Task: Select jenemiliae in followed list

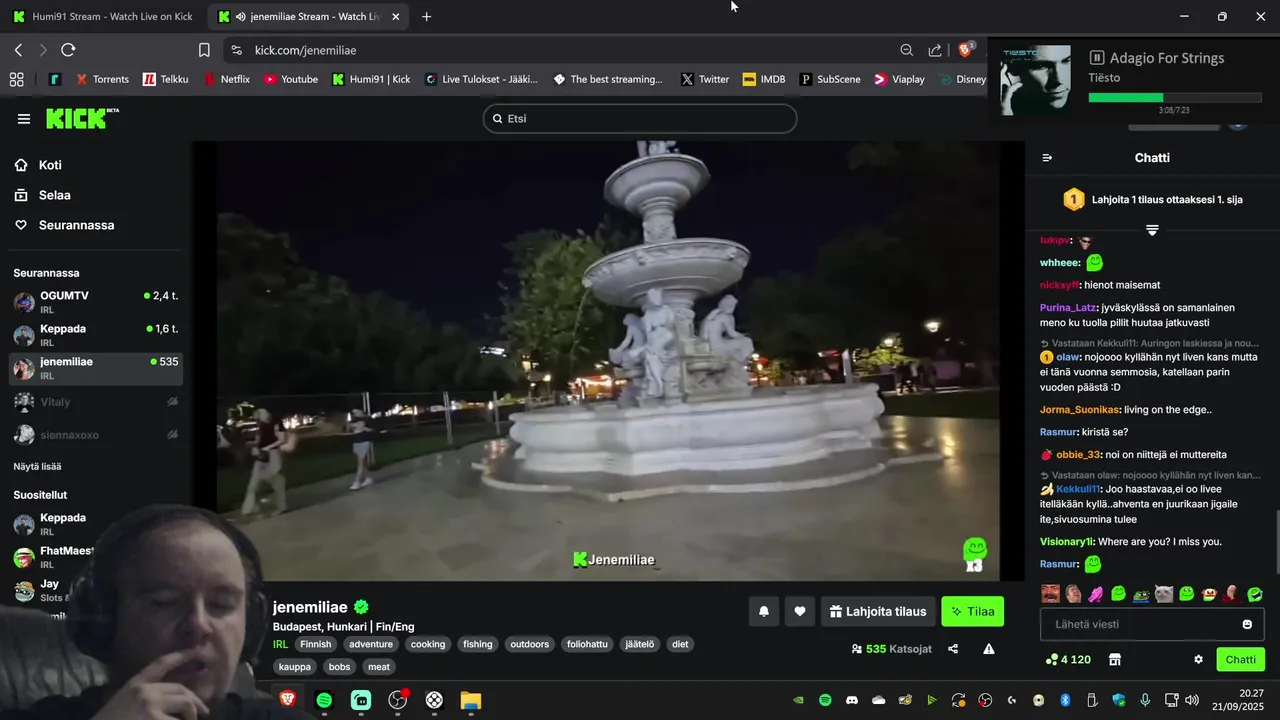Action: pos(96,368)
